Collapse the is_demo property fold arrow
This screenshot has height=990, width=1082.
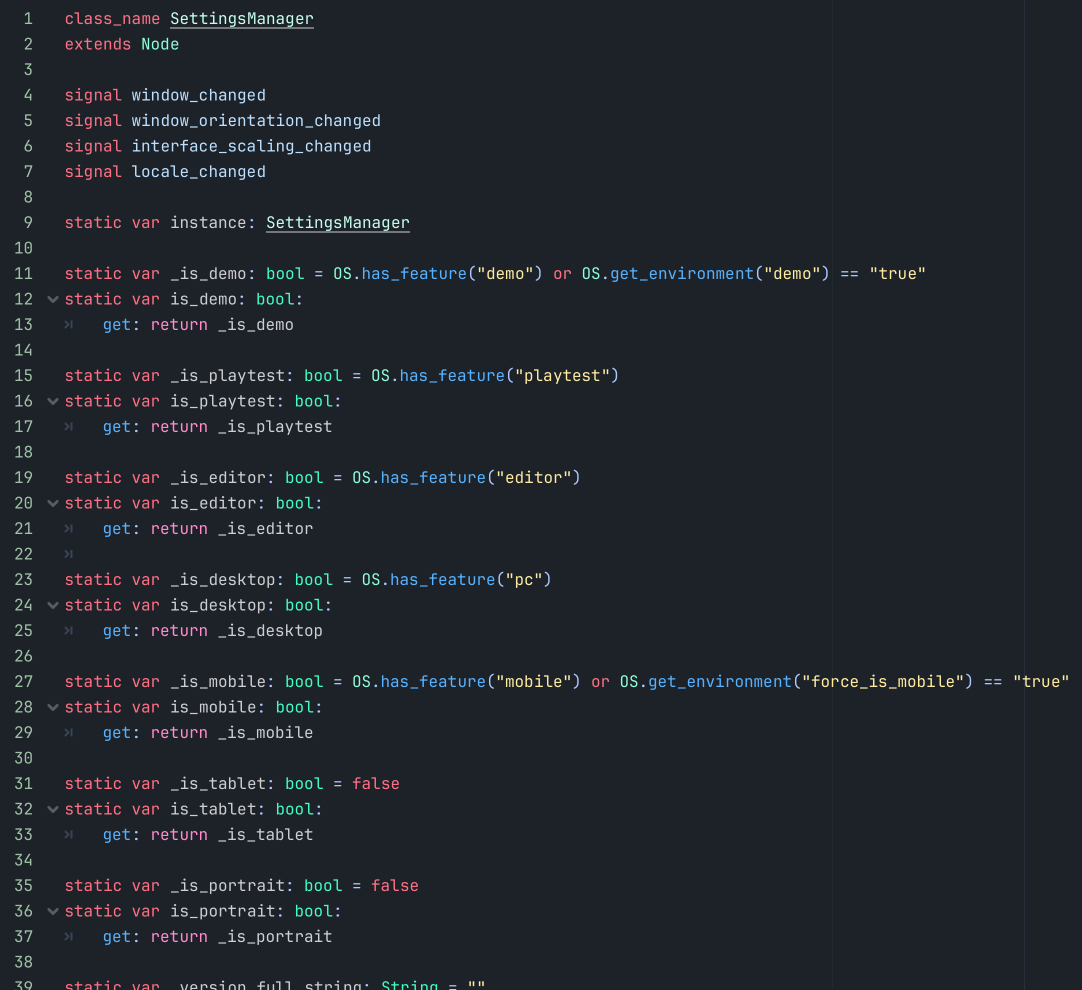pyautogui.click(x=52, y=299)
